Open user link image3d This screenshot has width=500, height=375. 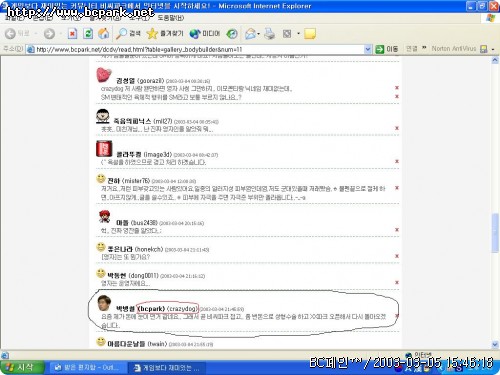click(x=158, y=155)
